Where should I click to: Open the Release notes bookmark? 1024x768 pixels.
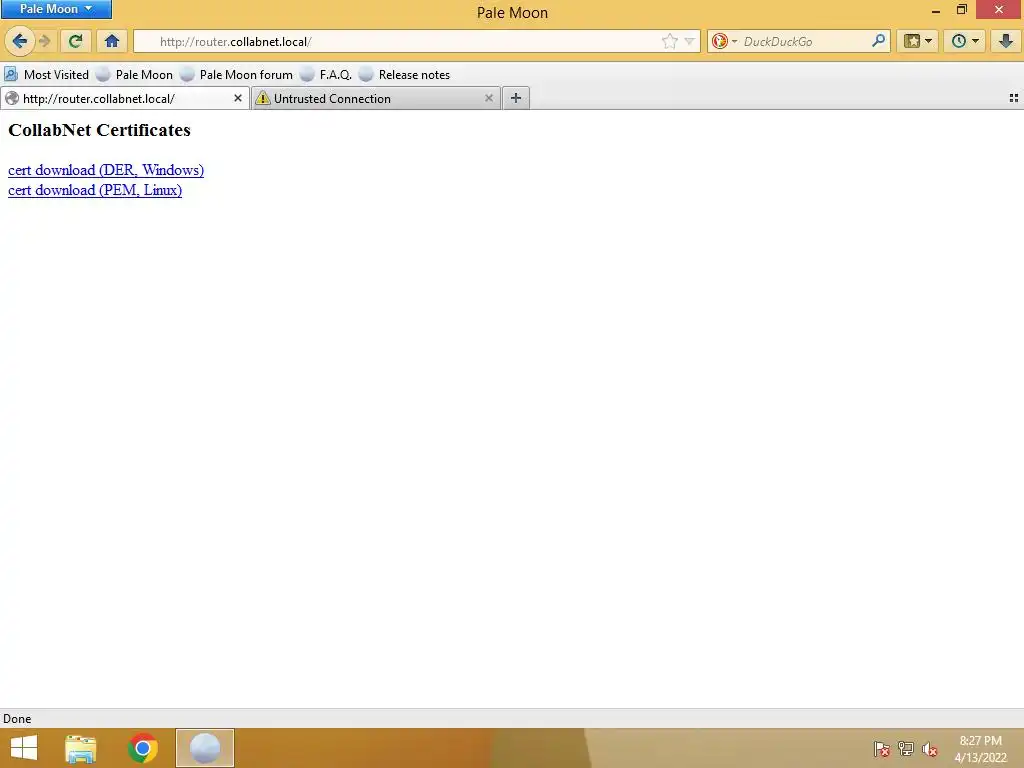point(405,74)
